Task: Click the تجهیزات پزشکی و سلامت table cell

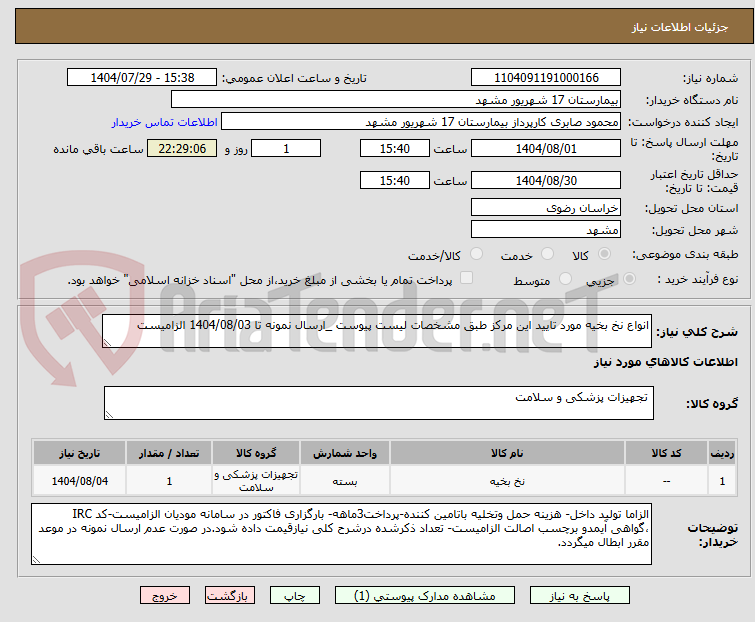Action: tap(256, 481)
